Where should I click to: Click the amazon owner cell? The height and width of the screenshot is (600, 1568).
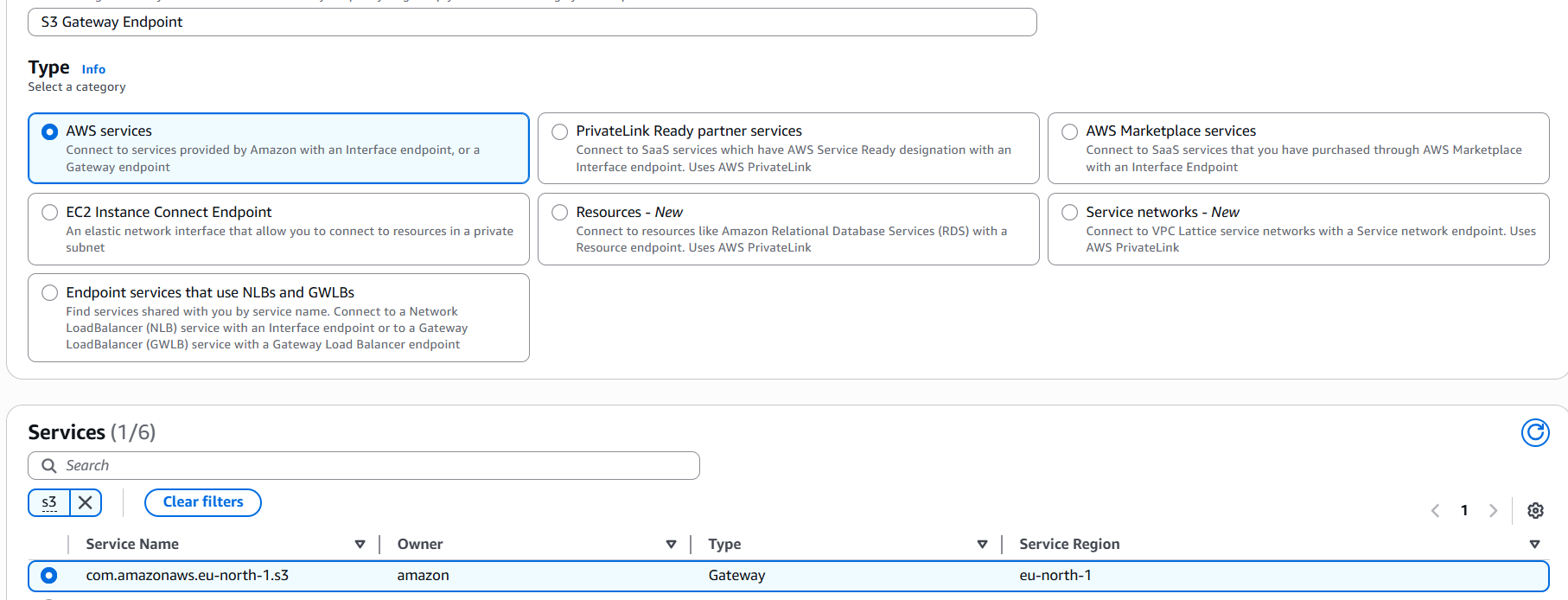pyautogui.click(x=423, y=576)
